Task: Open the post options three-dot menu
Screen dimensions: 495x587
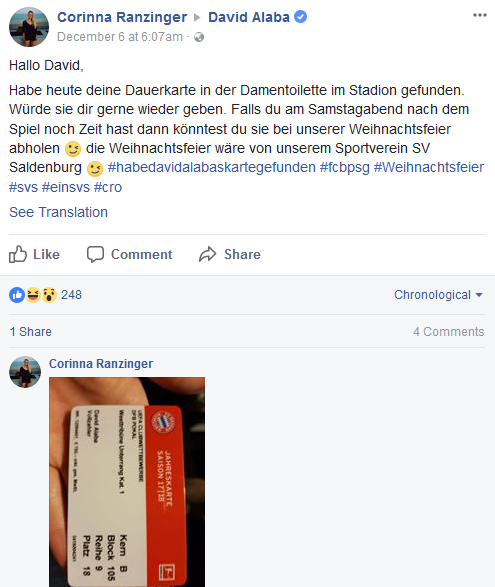Action: (479, 15)
